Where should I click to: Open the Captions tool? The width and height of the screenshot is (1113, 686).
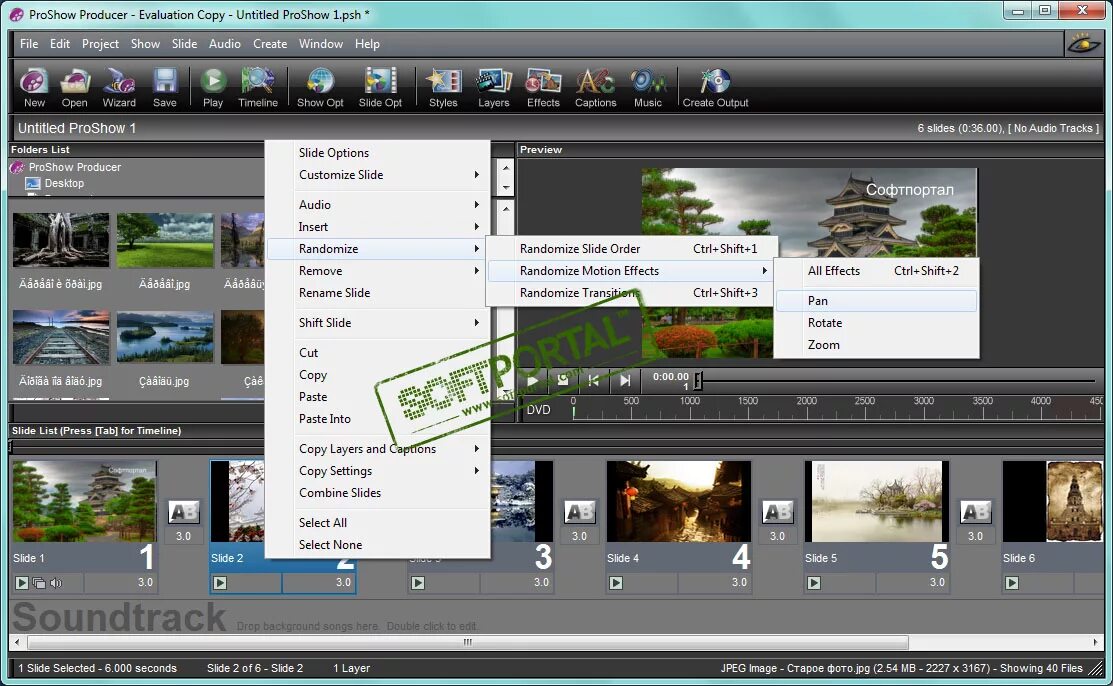point(596,87)
